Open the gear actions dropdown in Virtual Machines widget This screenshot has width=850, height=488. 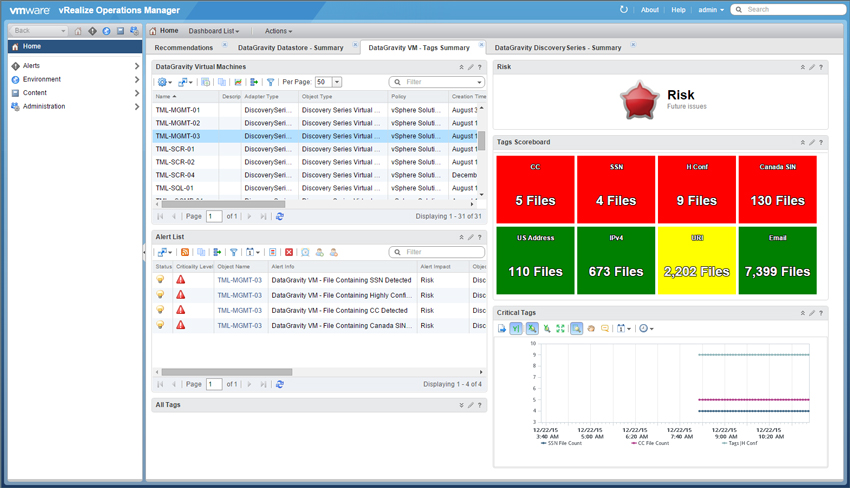click(165, 82)
